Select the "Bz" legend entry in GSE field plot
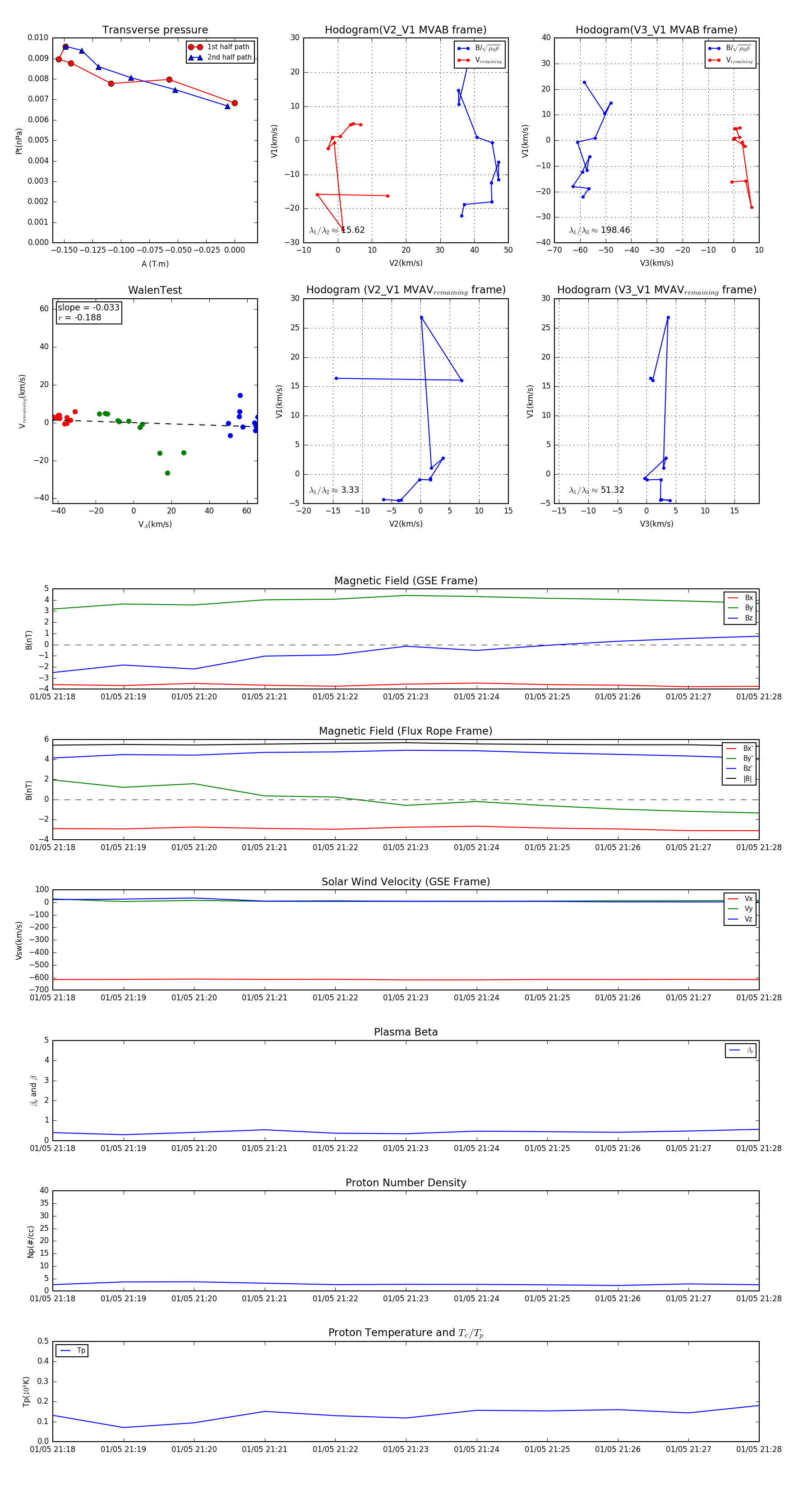The height and width of the screenshot is (1489, 812). (740, 618)
